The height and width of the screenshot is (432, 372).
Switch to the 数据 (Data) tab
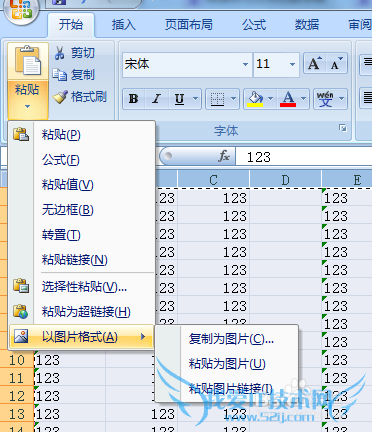[x=307, y=25]
